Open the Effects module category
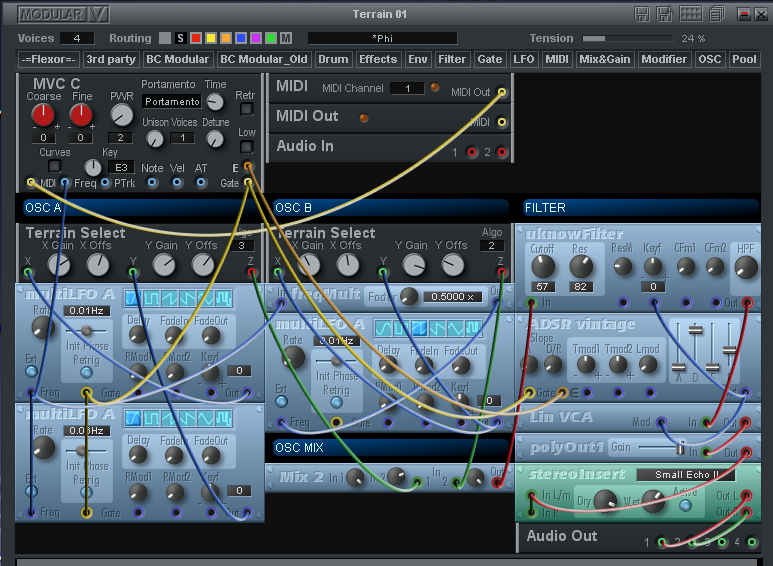The width and height of the screenshot is (773, 566). 378,59
